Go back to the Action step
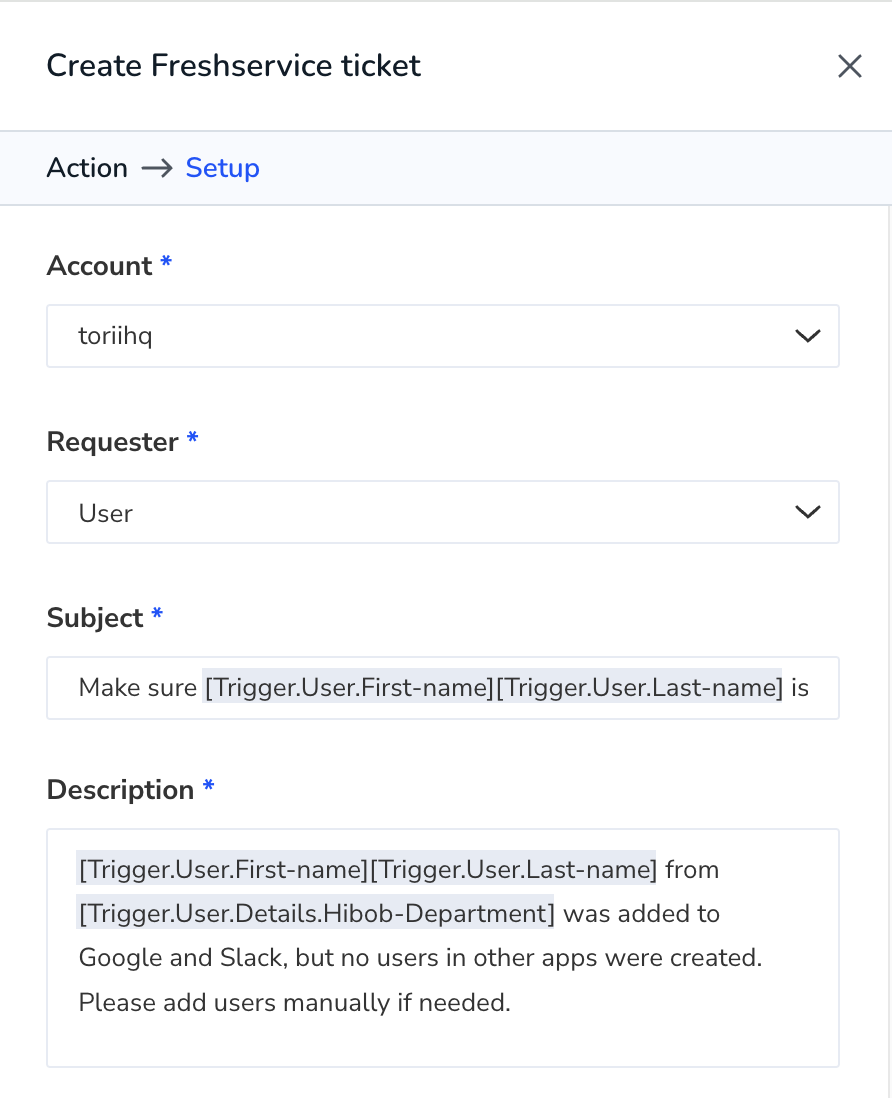The image size is (892, 1098). [x=87, y=168]
